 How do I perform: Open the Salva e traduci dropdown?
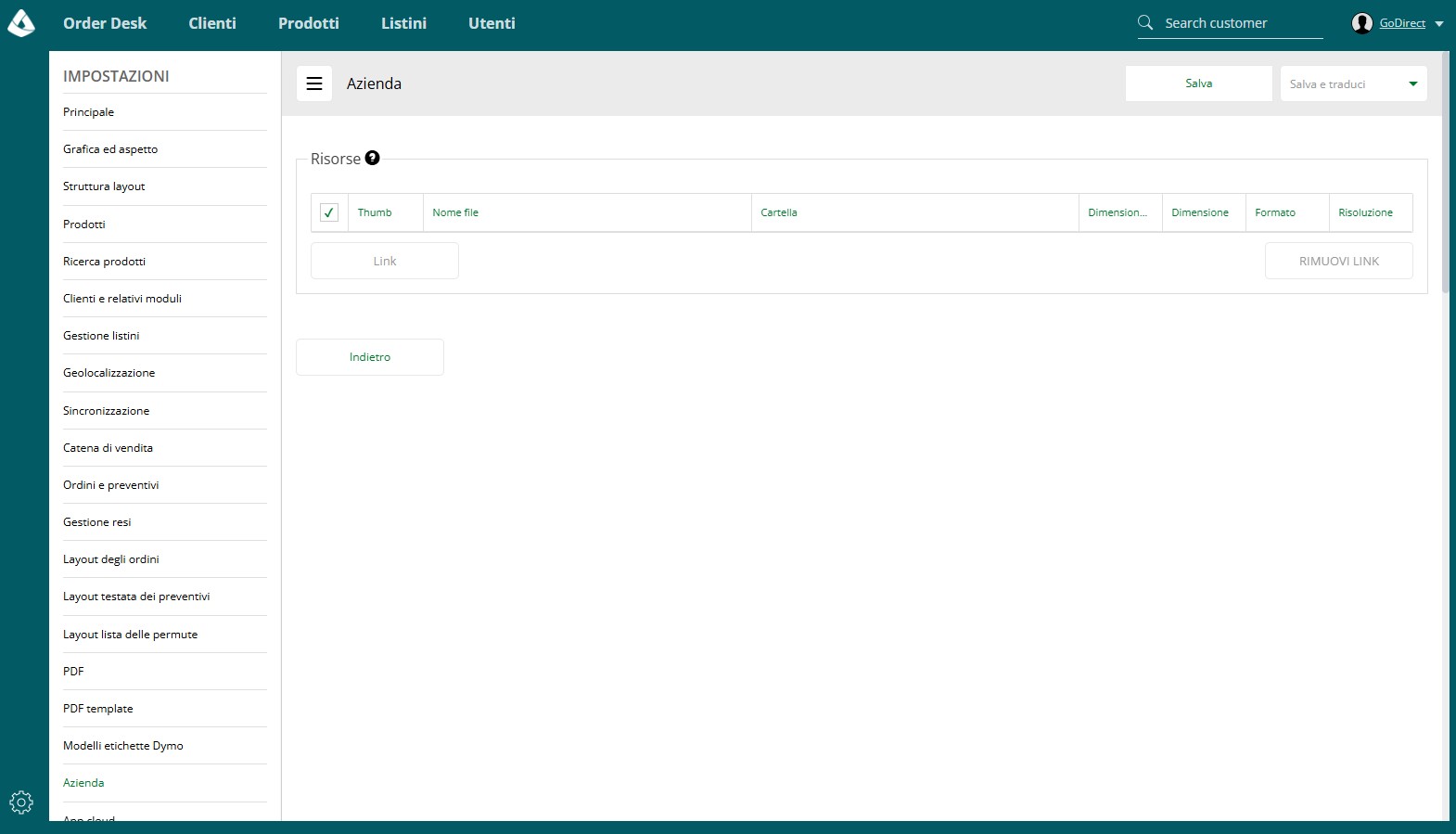tap(1354, 83)
